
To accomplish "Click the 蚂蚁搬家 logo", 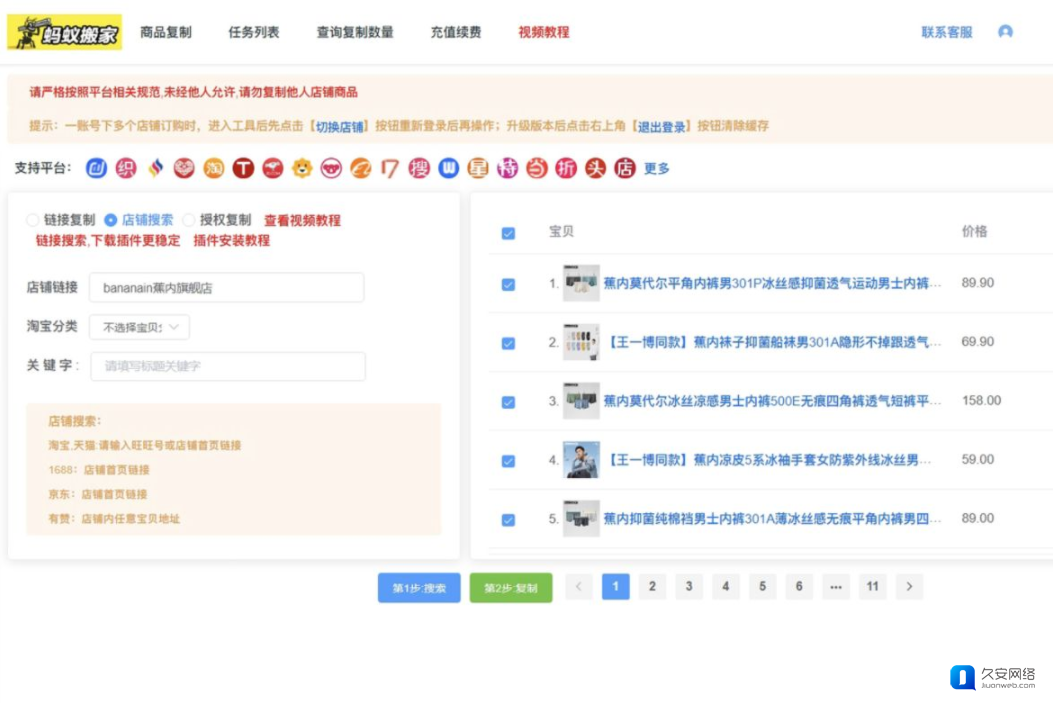I will (64, 32).
